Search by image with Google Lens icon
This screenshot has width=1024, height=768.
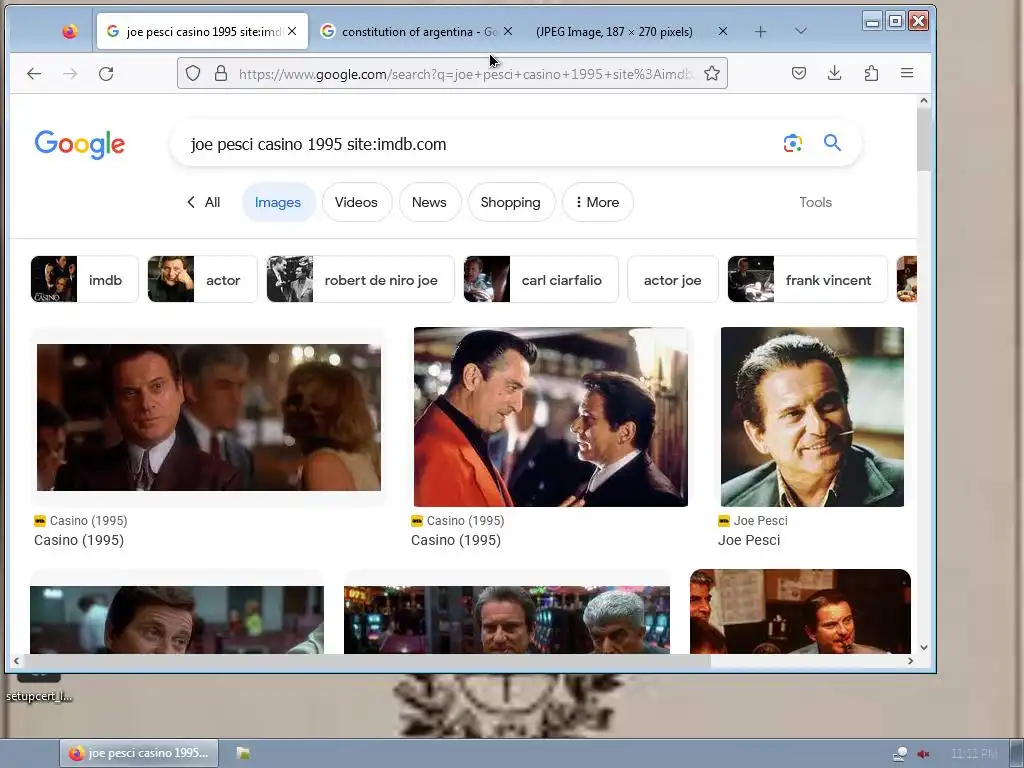click(792, 143)
